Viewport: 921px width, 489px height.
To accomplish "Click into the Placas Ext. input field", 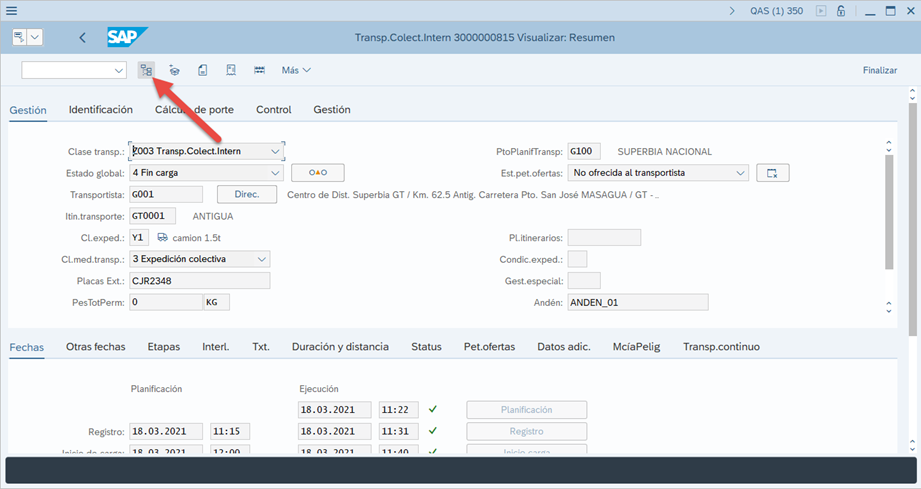I will [x=199, y=280].
